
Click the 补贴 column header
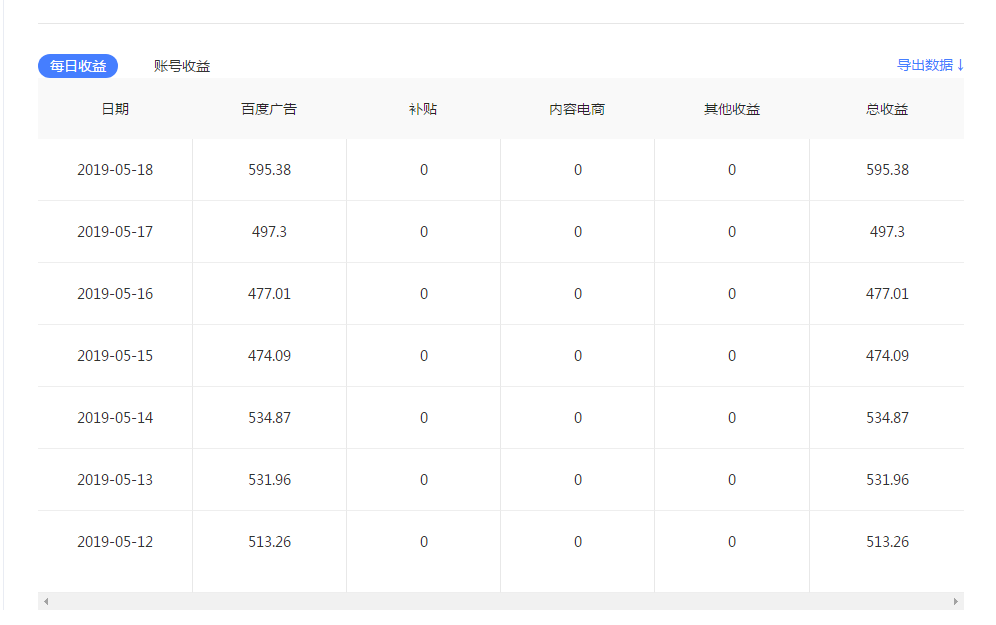pyautogui.click(x=423, y=109)
